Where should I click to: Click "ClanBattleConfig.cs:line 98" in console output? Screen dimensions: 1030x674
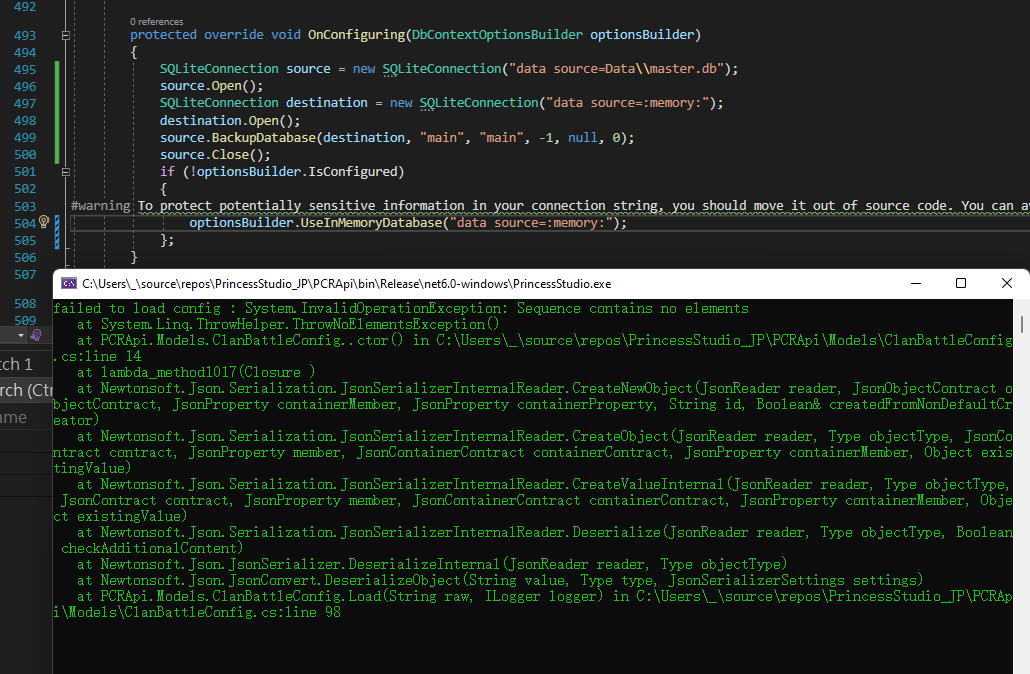coord(232,612)
